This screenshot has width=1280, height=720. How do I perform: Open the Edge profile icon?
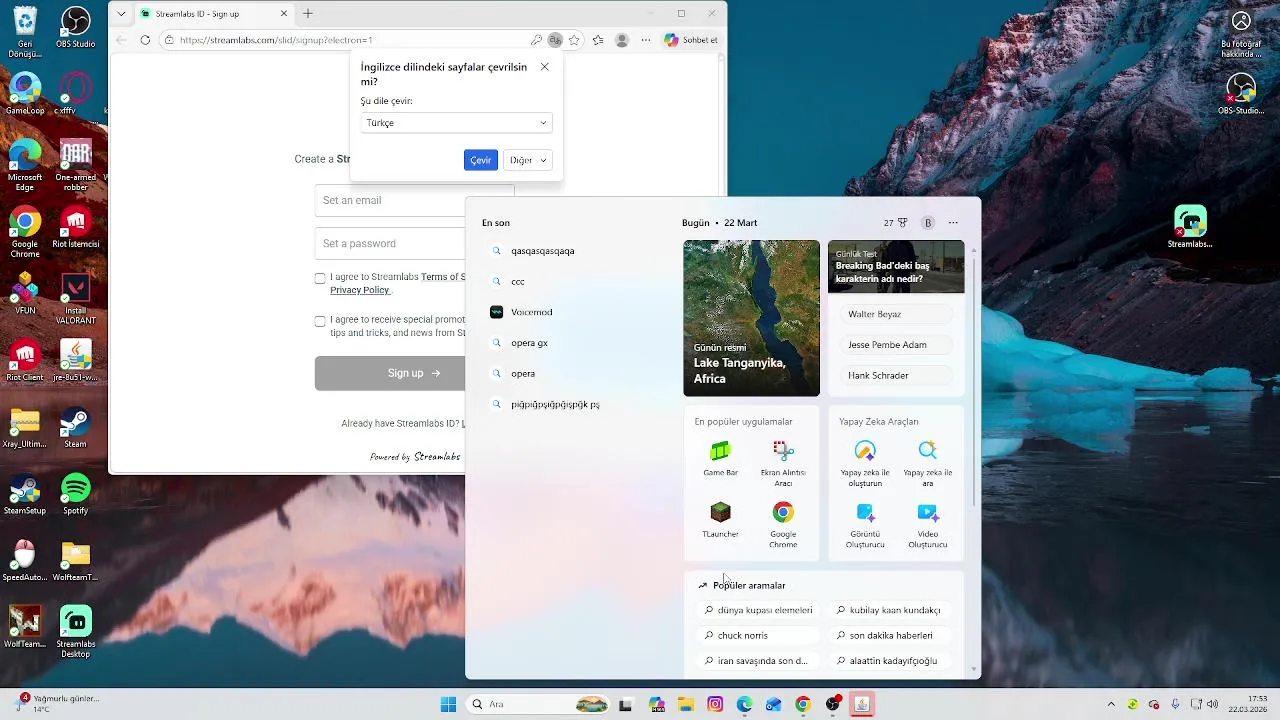[622, 40]
